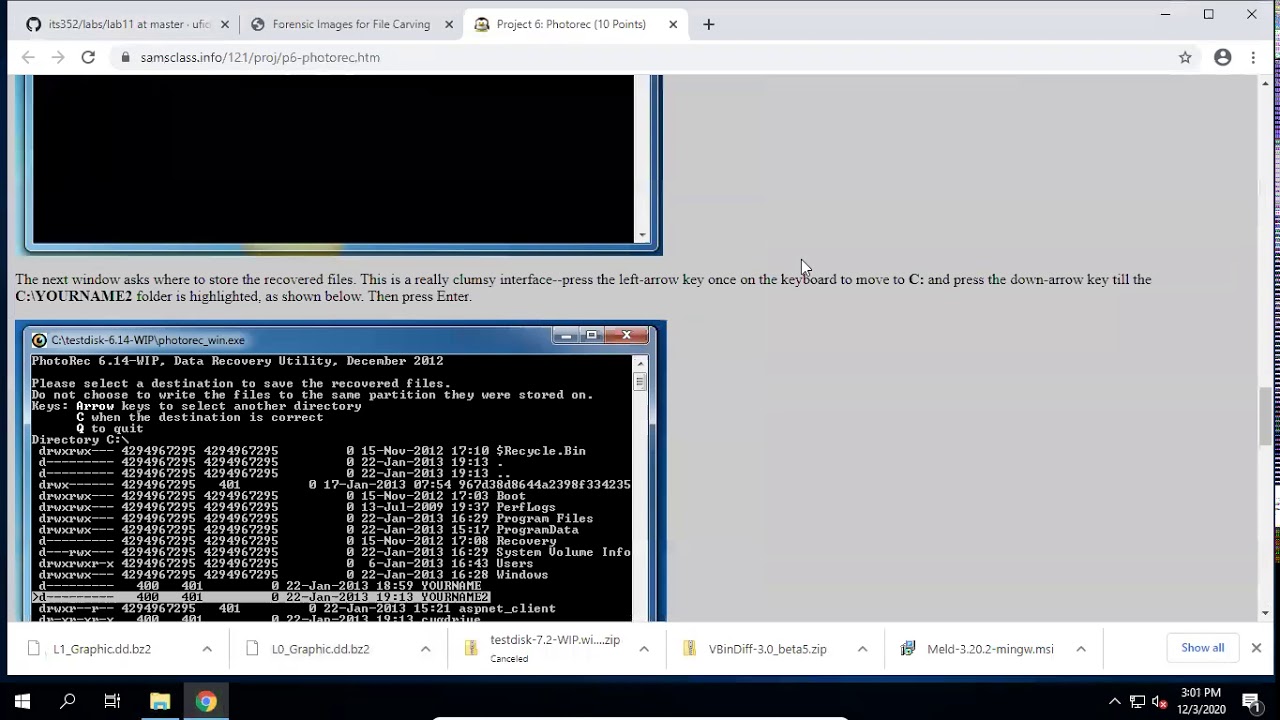
Task: Close the Forensic Images for File Carving tab
Action: [x=449, y=24]
